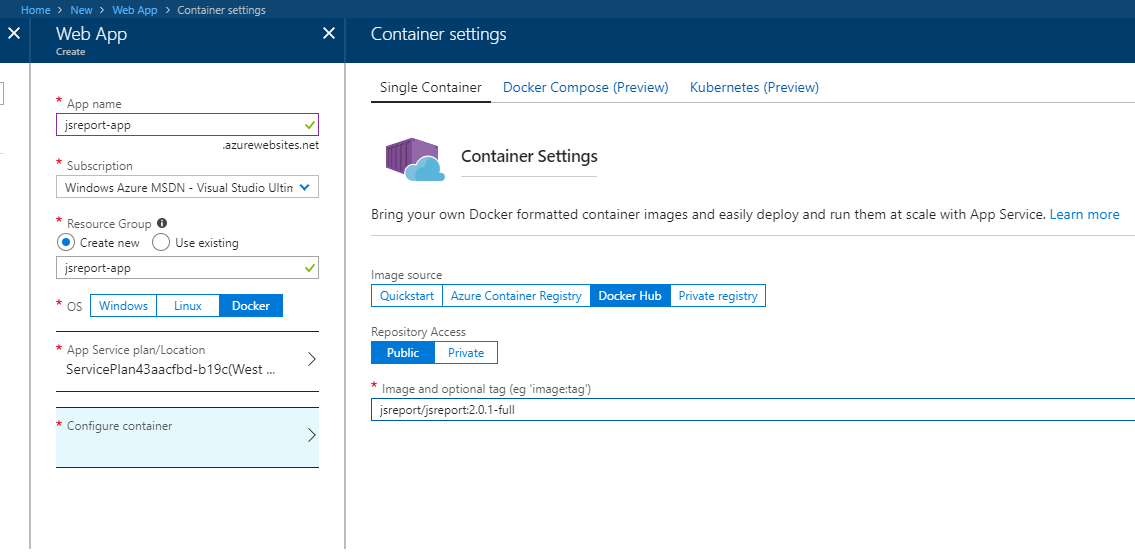Close the Web App create blade
The width and height of the screenshot is (1135, 554).
(329, 33)
